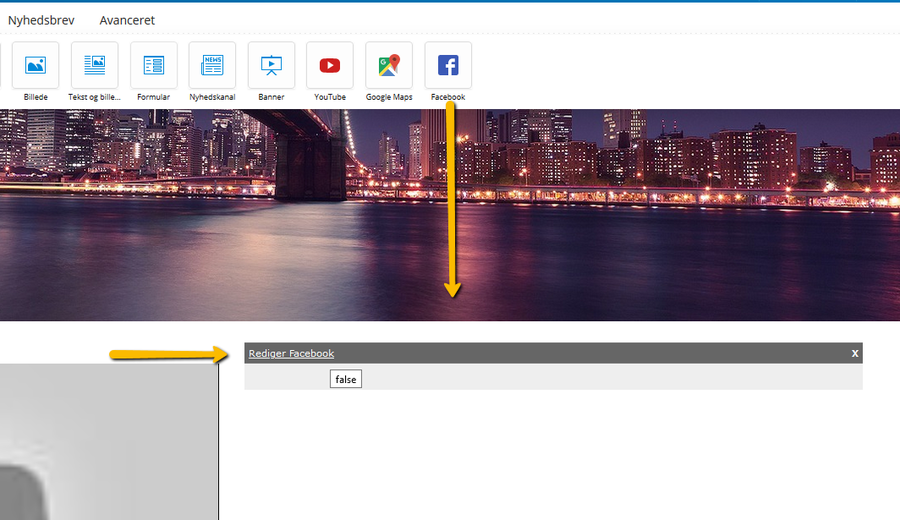Image resolution: width=900 pixels, height=520 pixels.
Task: Click the 'false' box in Facebook module
Action: click(x=346, y=379)
